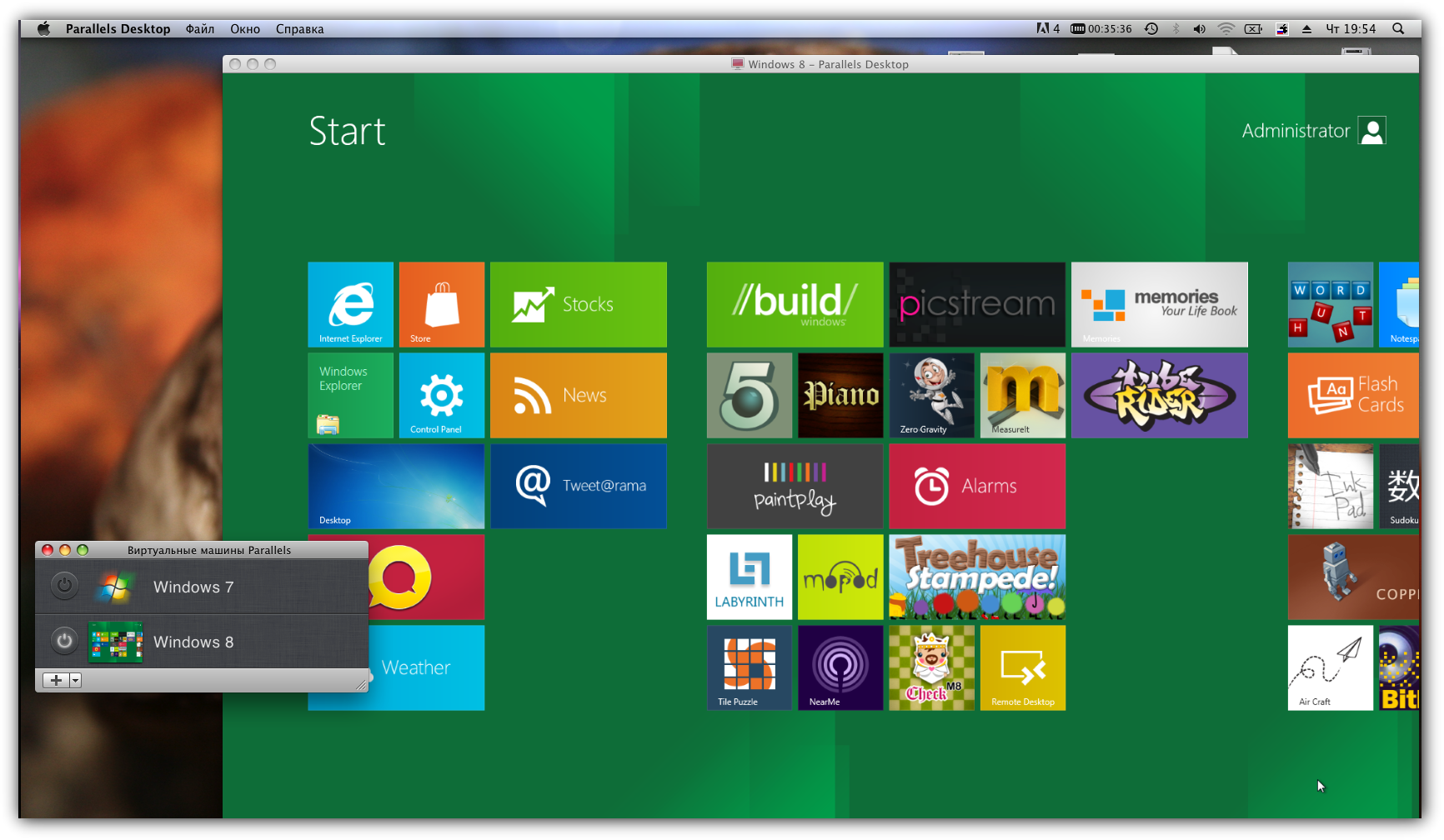The image size is (1444, 840).
Task: Open the Memories Your Life Book tile
Action: [x=1159, y=304]
